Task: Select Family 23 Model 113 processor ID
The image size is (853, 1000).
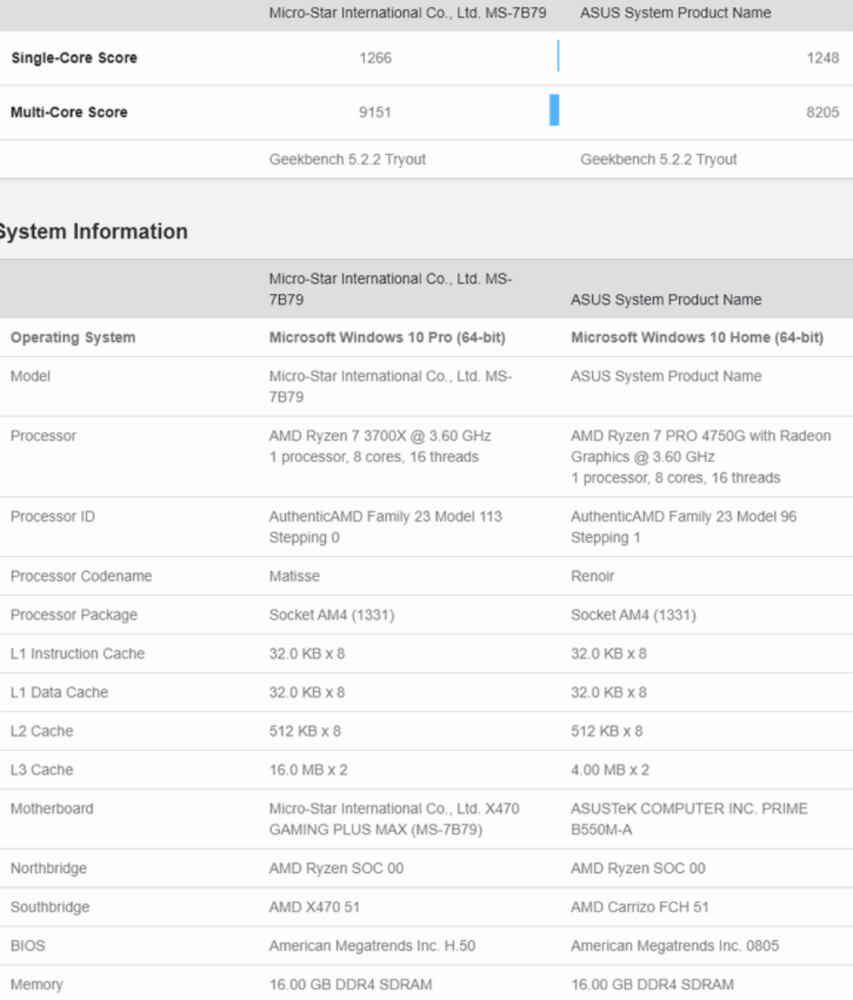Action: [385, 527]
